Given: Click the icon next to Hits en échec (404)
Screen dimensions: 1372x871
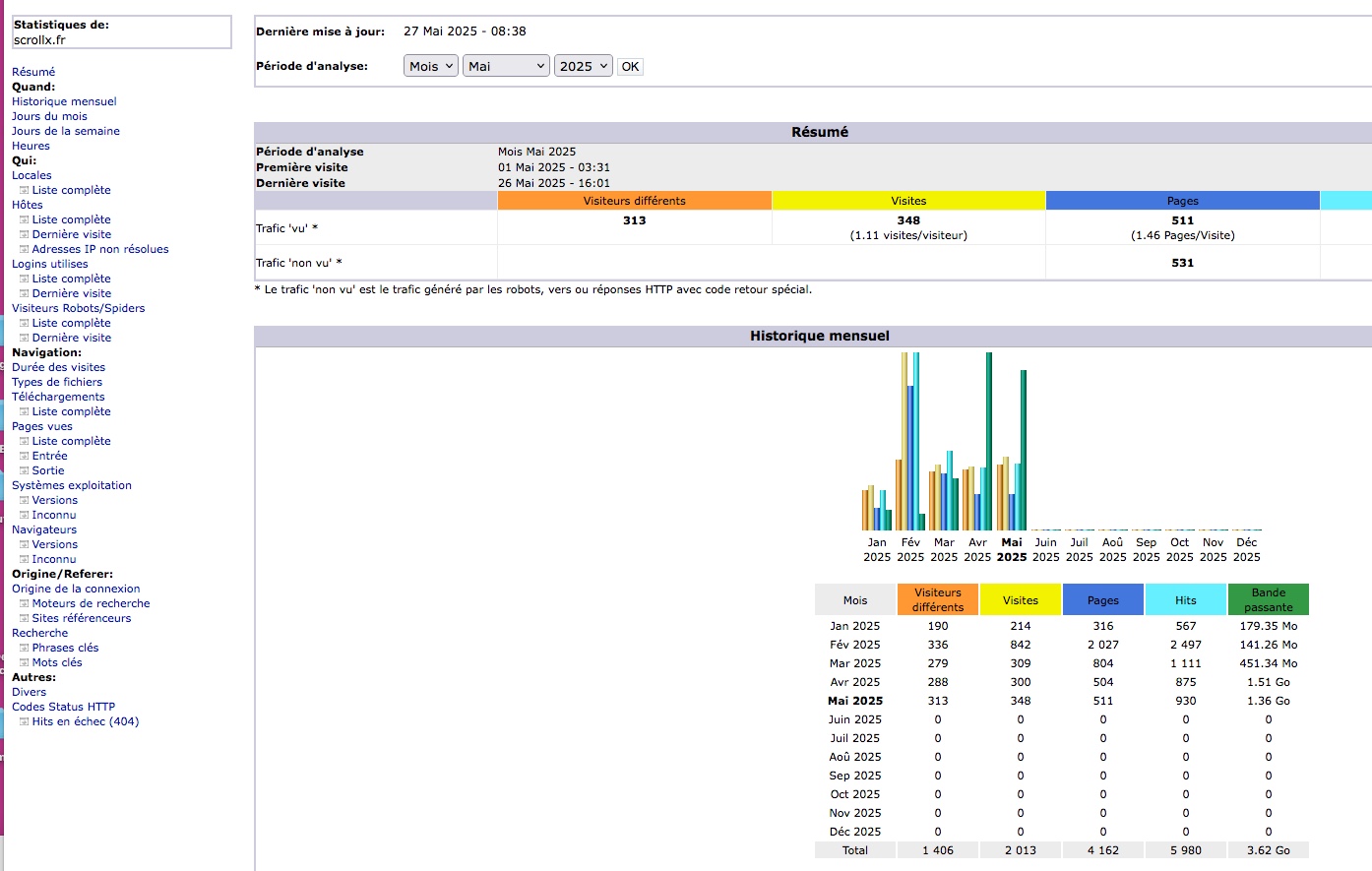Looking at the screenshot, I should point(24,722).
